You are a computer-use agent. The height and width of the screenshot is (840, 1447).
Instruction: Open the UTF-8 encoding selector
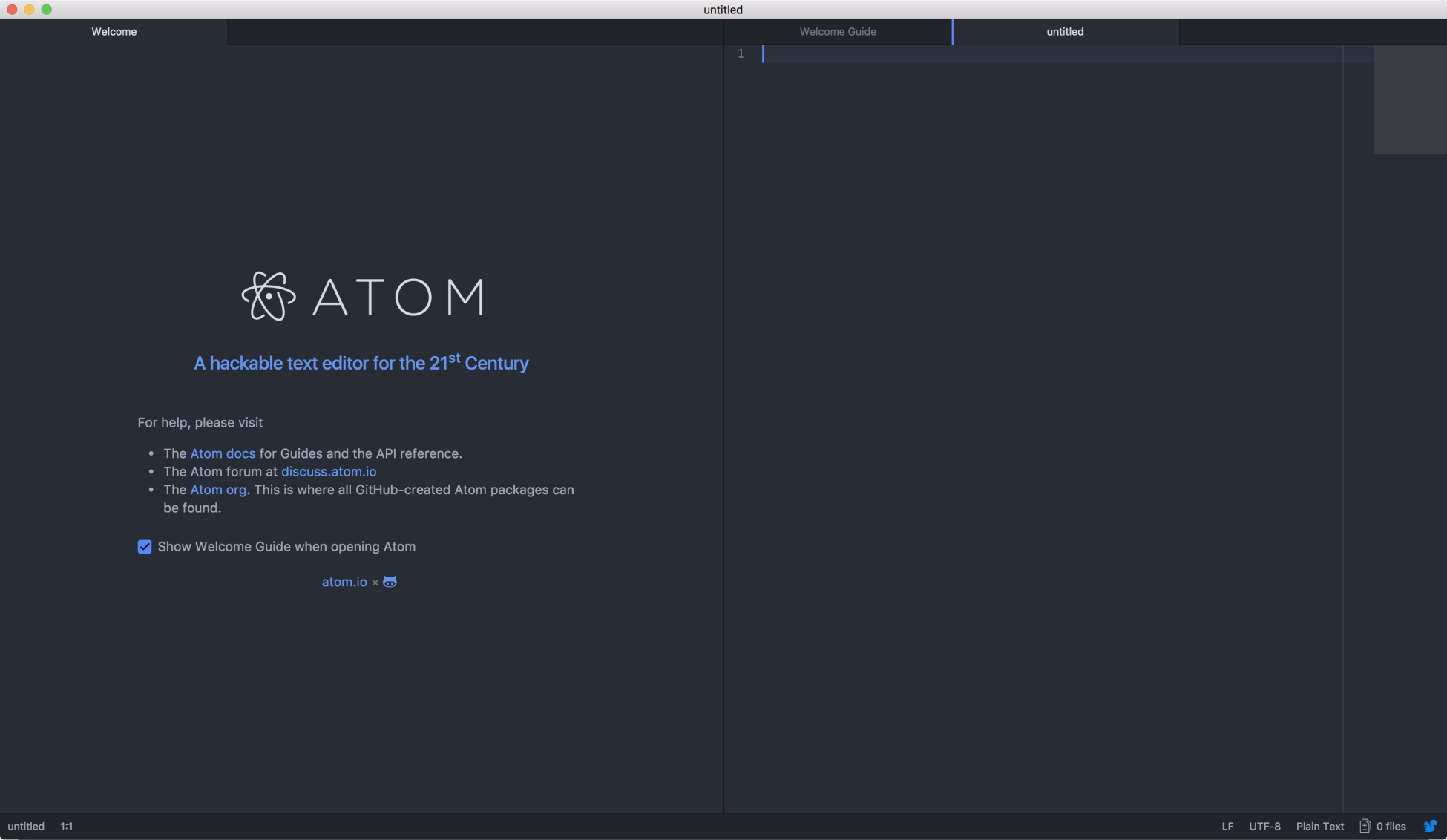point(1264,826)
